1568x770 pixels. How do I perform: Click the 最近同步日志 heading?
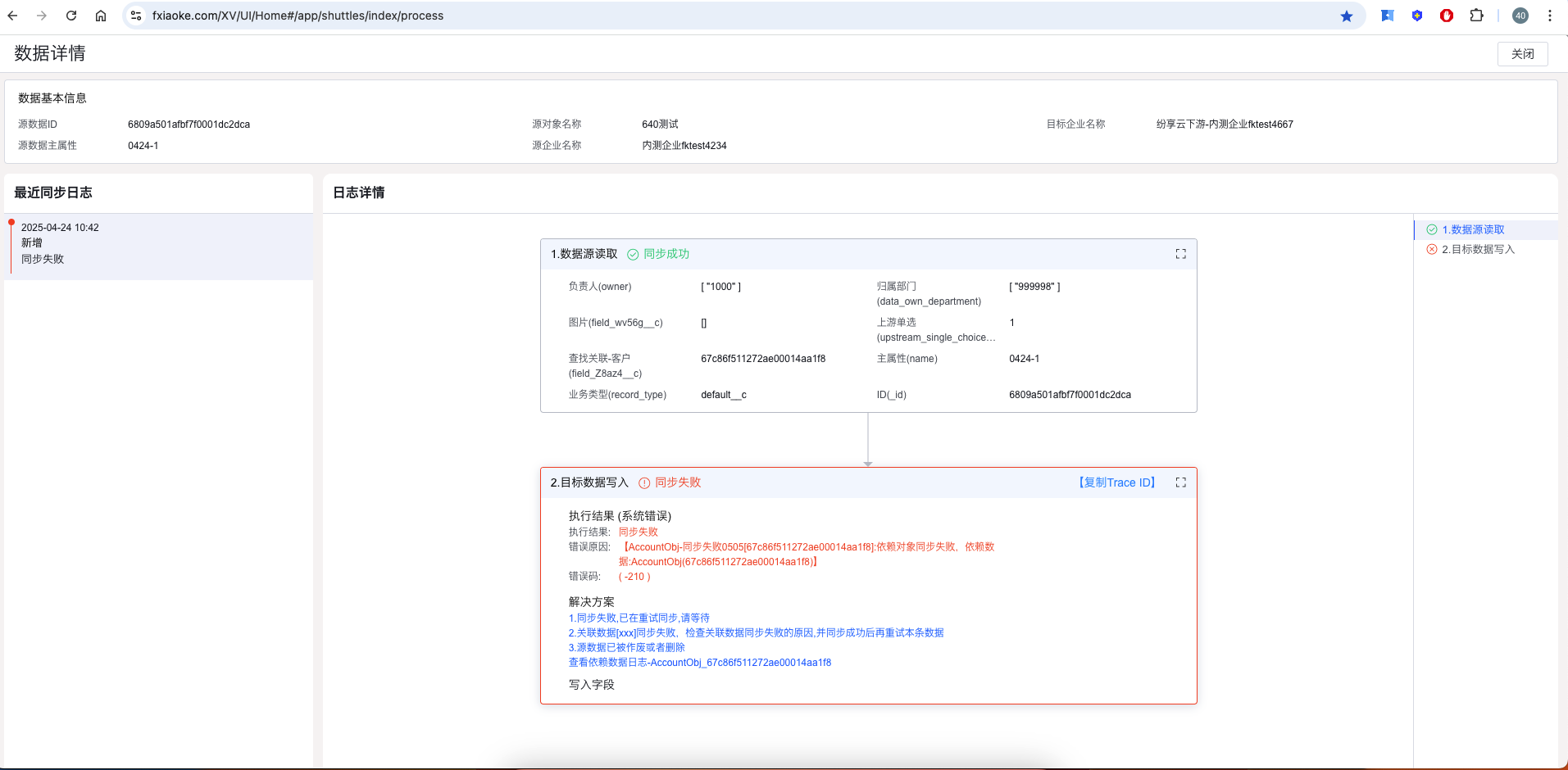(53, 192)
